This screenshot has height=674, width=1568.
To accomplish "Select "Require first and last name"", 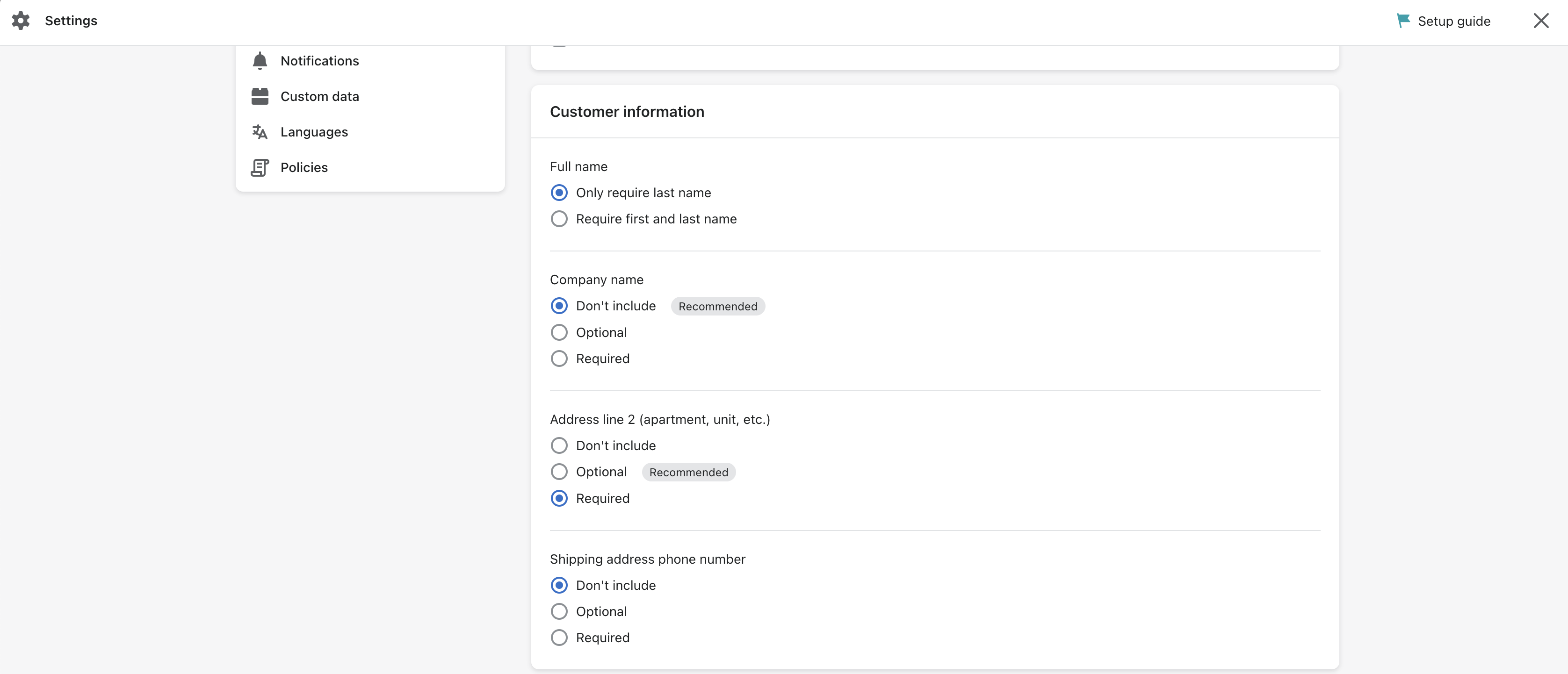I will (559, 218).
